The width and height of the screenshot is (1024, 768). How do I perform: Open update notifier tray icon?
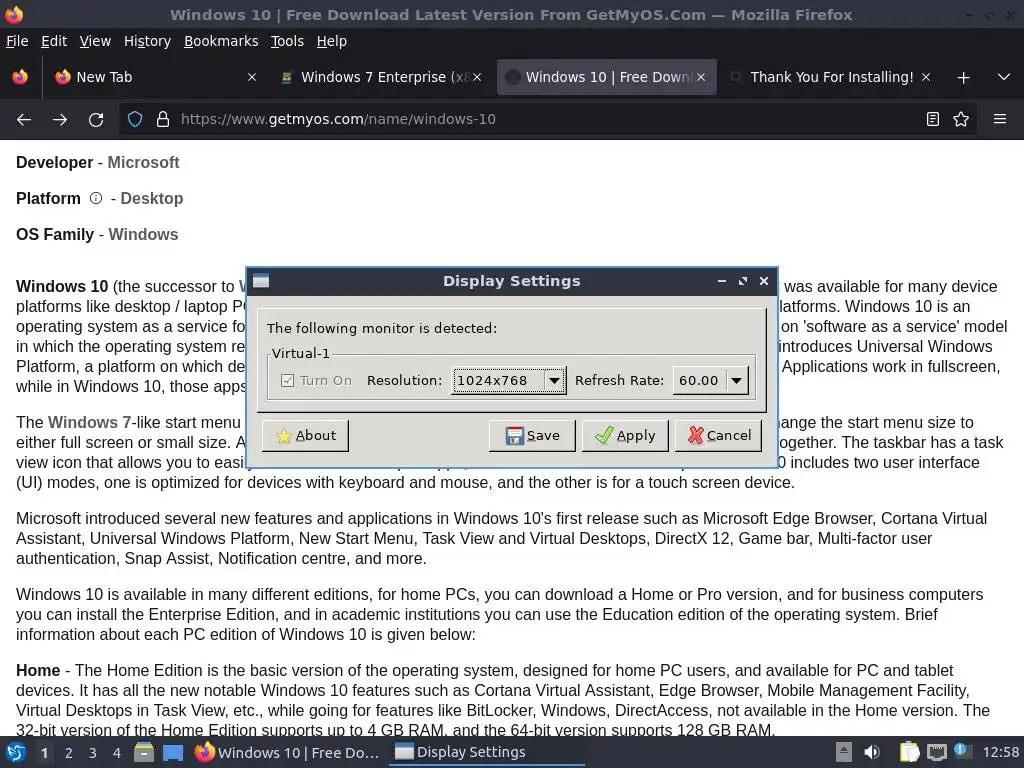click(961, 751)
